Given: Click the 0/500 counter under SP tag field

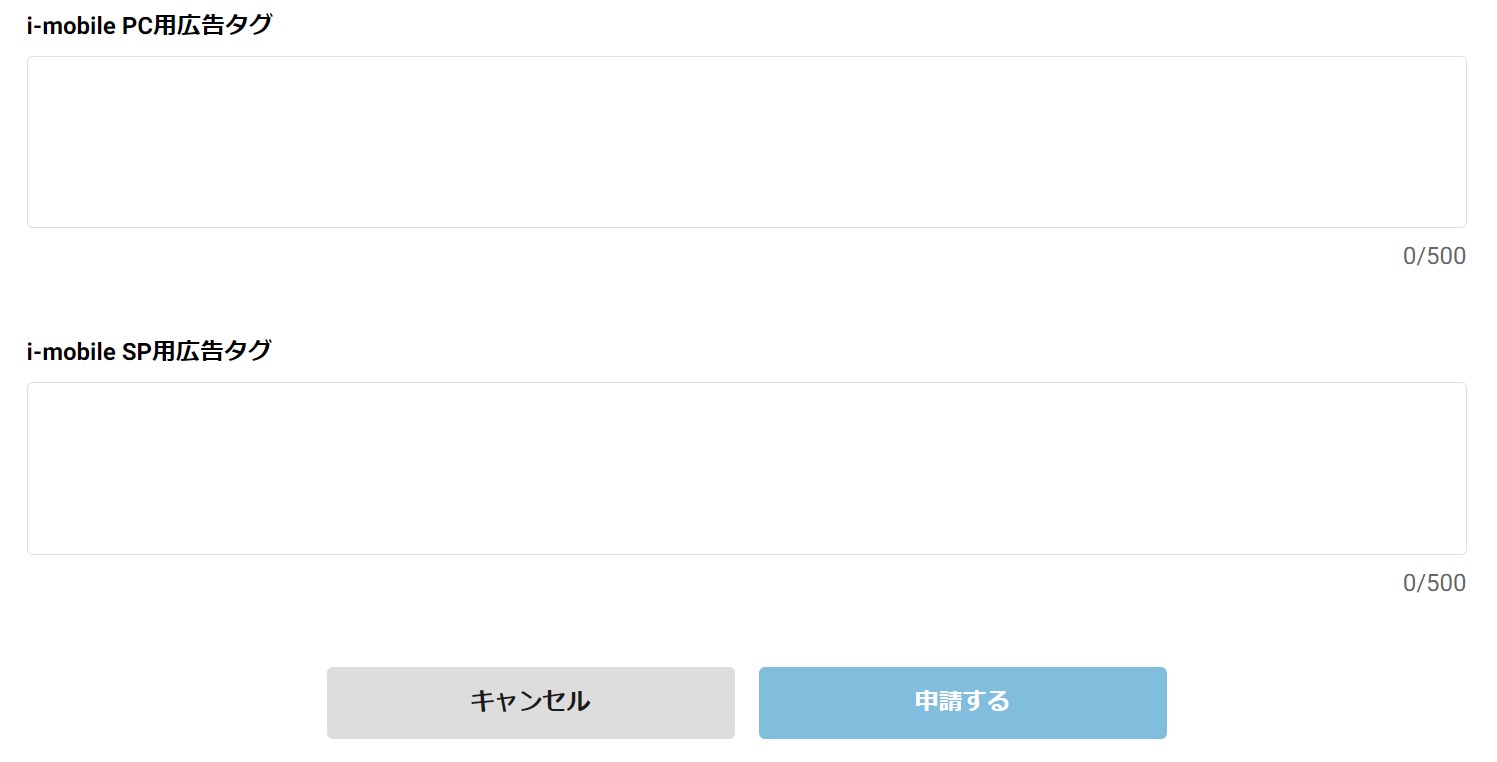Looking at the screenshot, I should 1434,583.
